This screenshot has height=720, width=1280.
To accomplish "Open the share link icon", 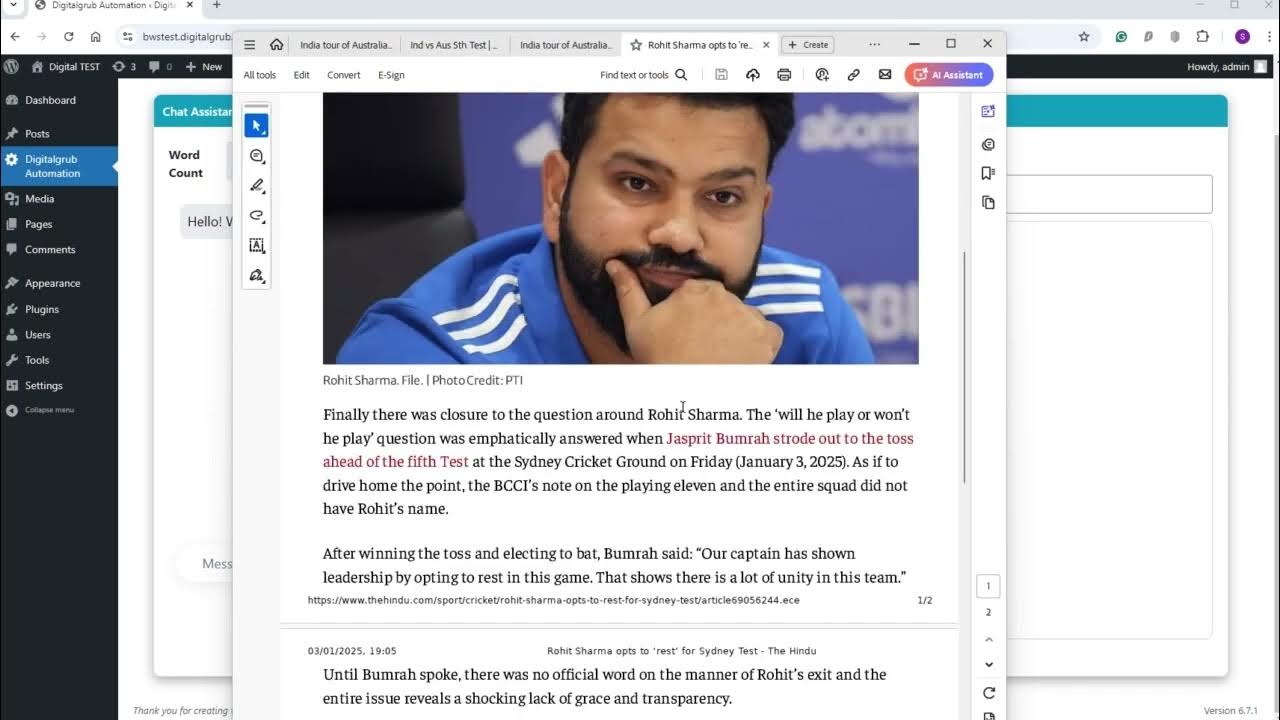I will (x=853, y=75).
